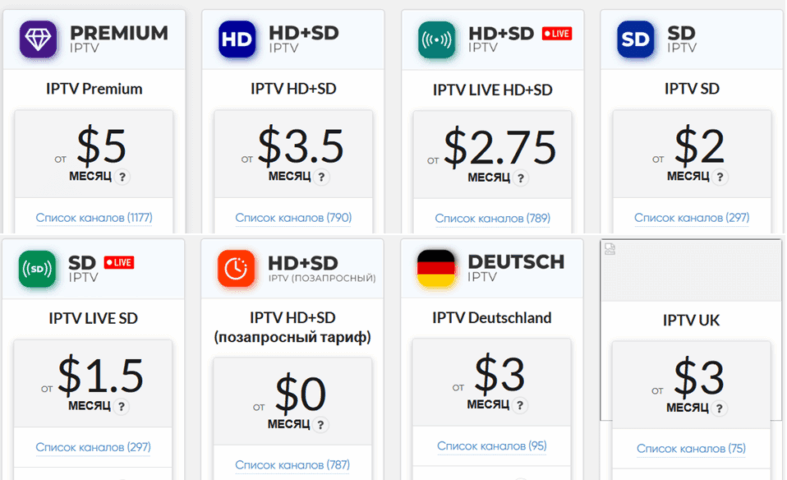Open channel list with 789 channels
Viewport: 787px width, 480px height.
point(492,217)
